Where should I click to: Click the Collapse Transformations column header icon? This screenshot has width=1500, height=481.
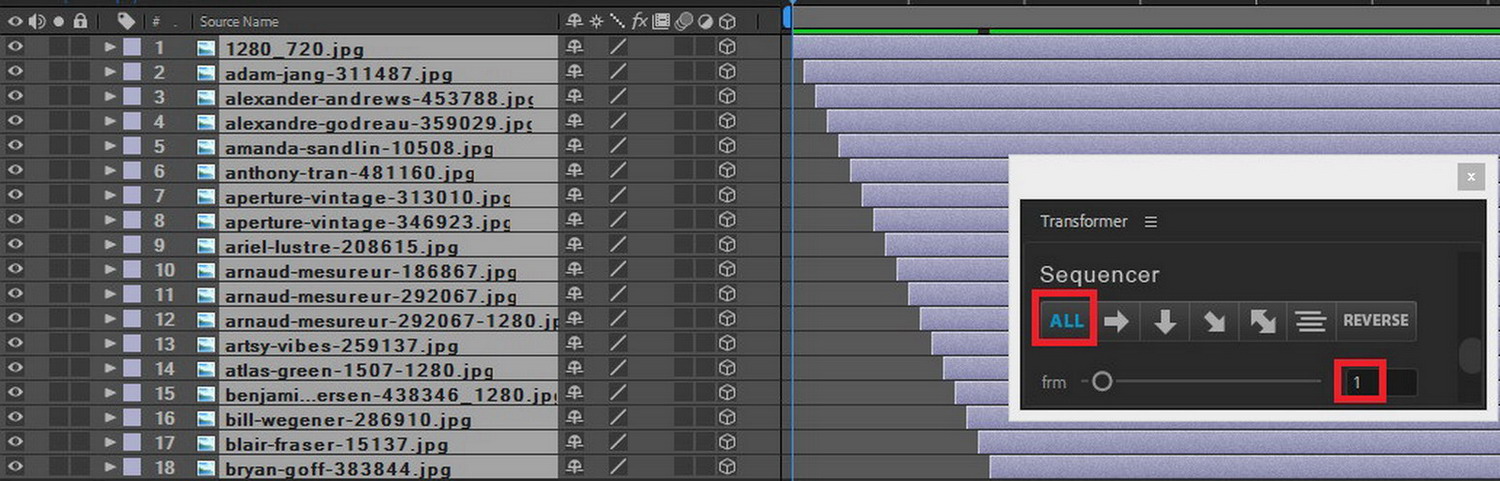click(596, 21)
